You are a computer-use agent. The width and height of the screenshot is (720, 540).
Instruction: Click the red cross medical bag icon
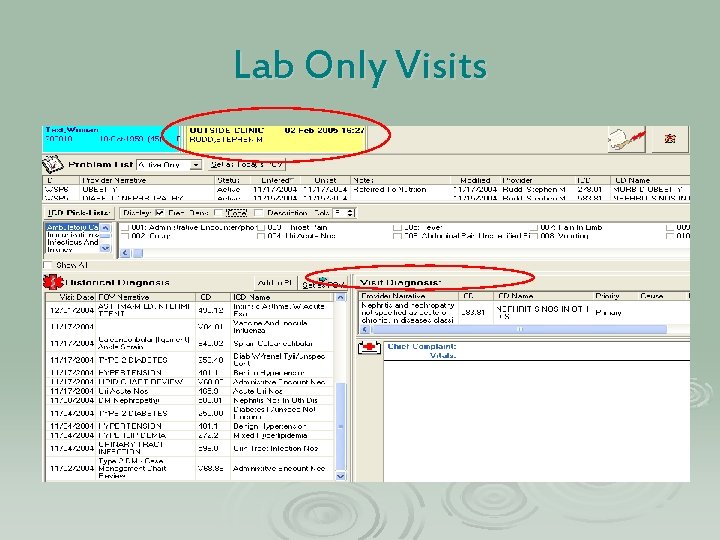369,348
